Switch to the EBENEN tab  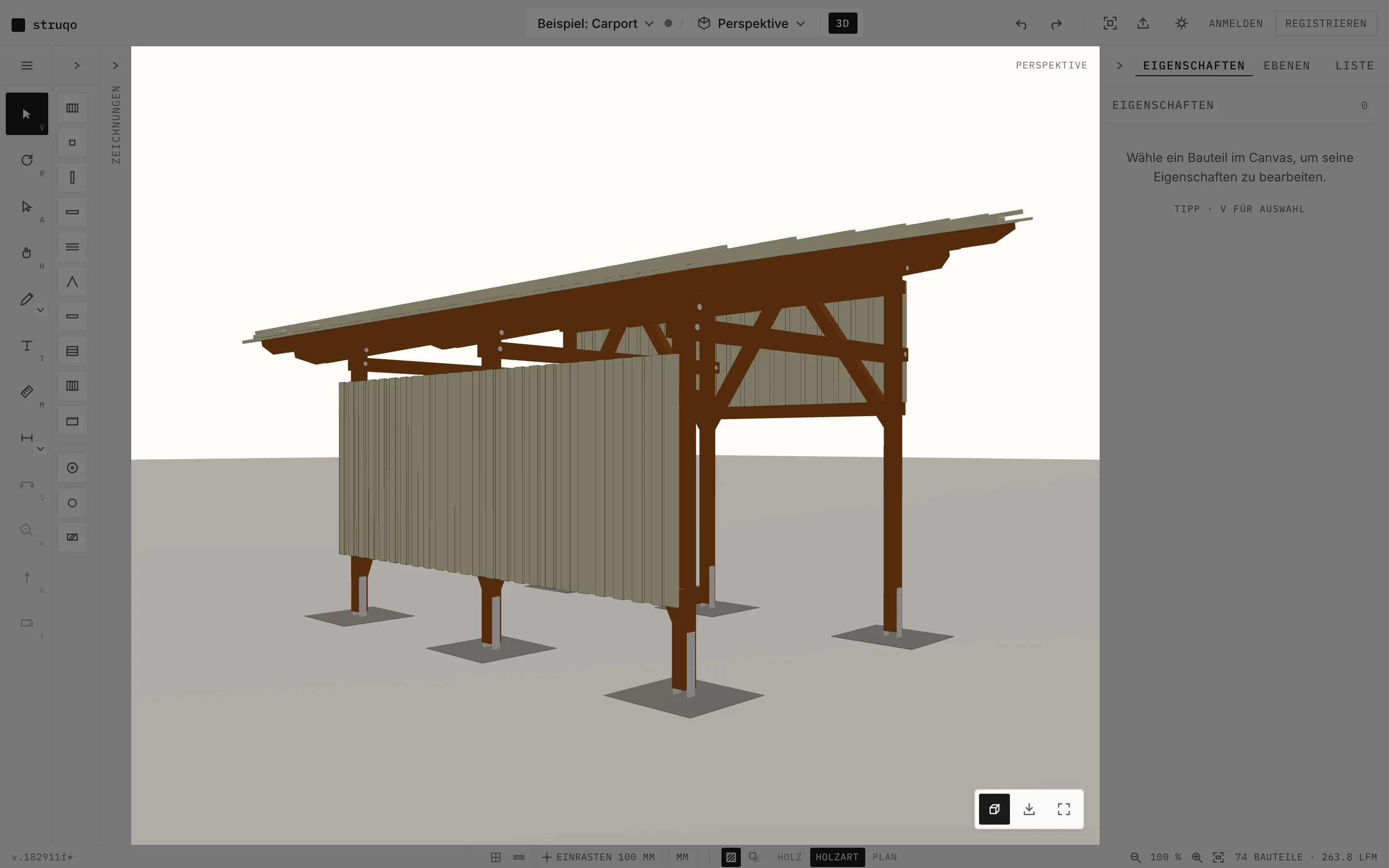click(1286, 66)
